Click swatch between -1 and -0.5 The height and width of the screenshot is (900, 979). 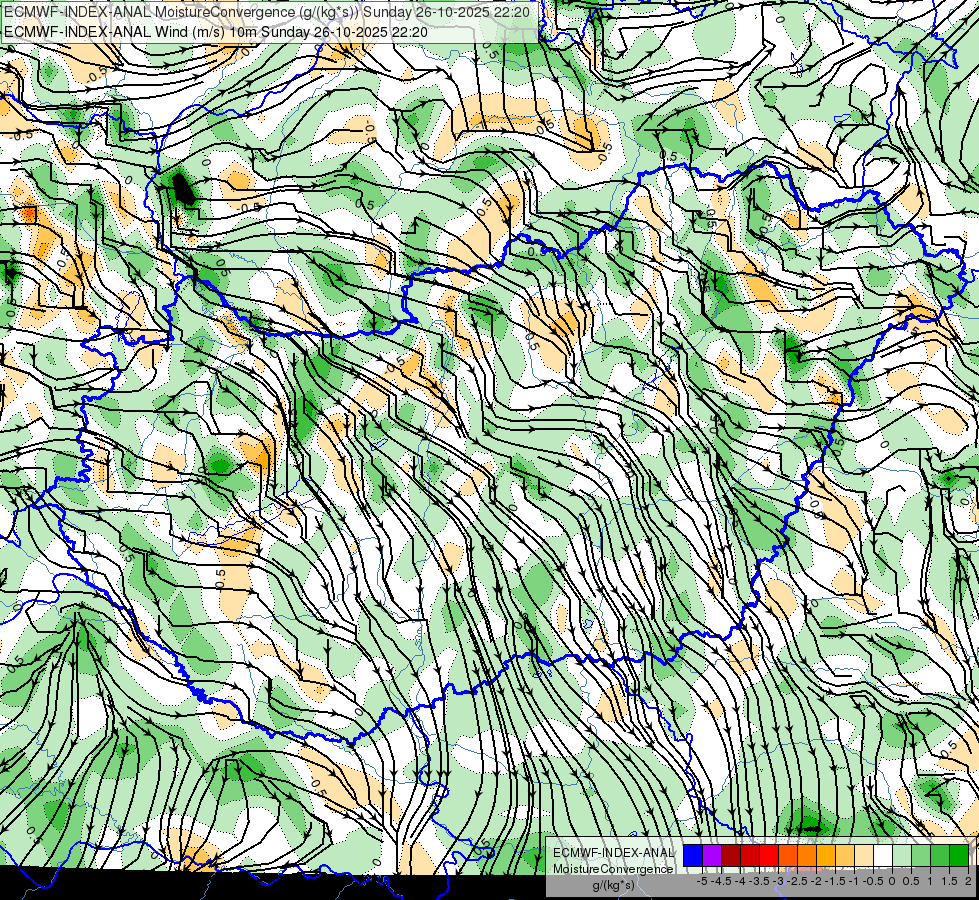(x=864, y=855)
